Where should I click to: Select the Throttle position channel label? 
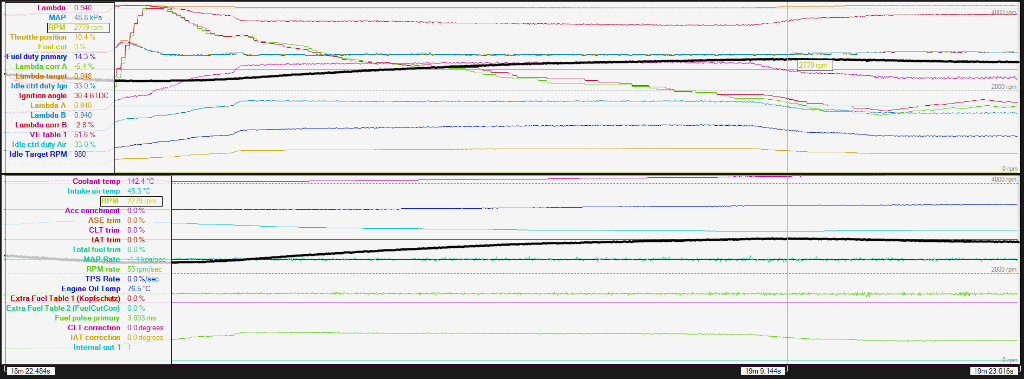[x=39, y=37]
